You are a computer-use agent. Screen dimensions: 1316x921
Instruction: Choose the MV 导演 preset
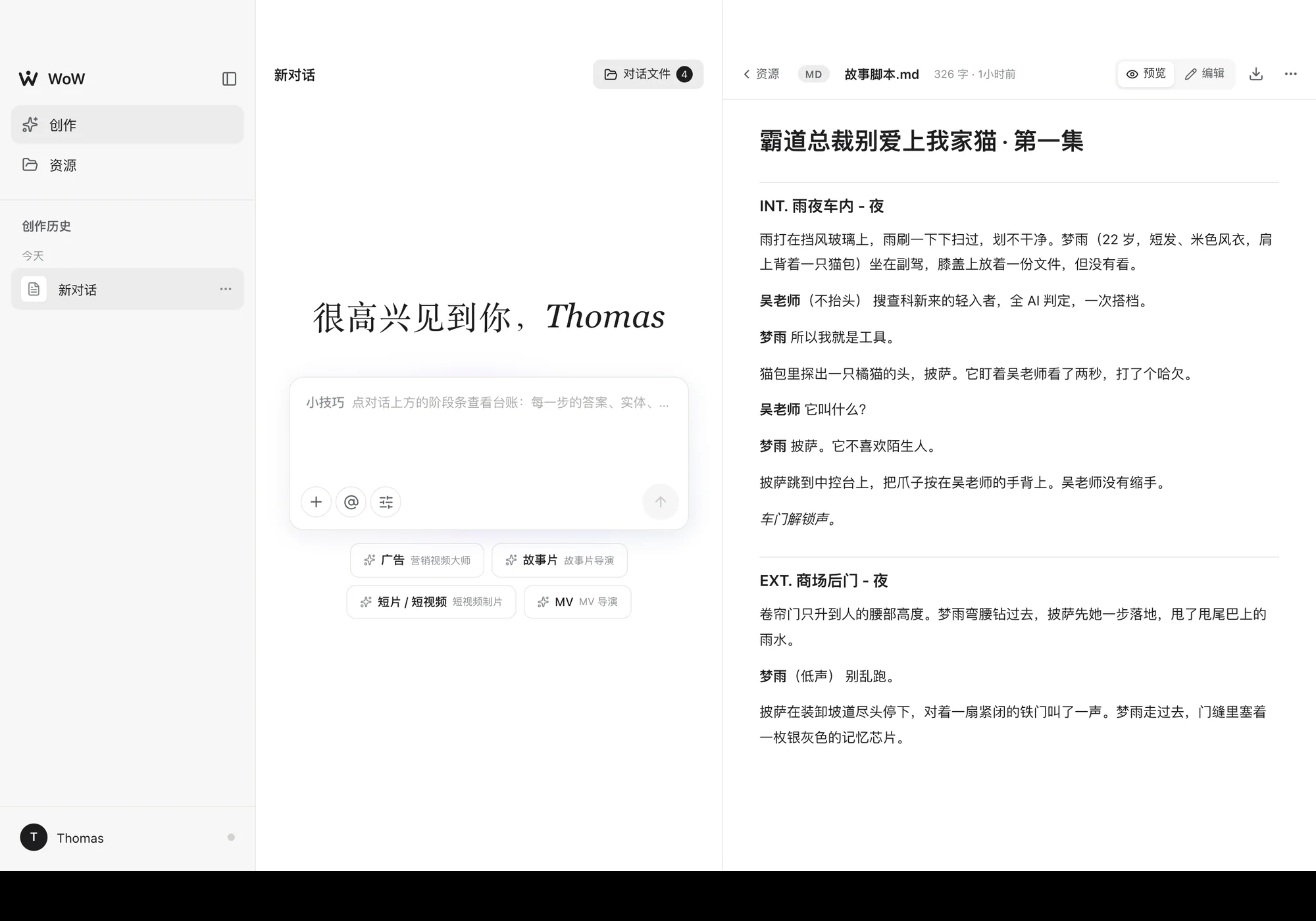pyautogui.click(x=577, y=602)
